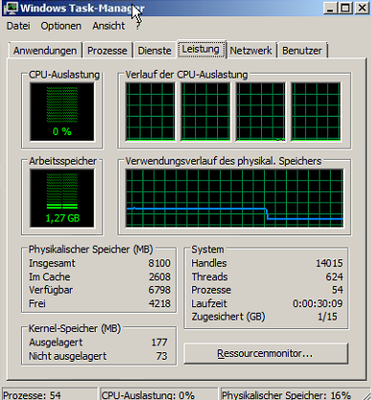Click the Handles value 14015
This screenshot has height=400, width=371.
329,263
